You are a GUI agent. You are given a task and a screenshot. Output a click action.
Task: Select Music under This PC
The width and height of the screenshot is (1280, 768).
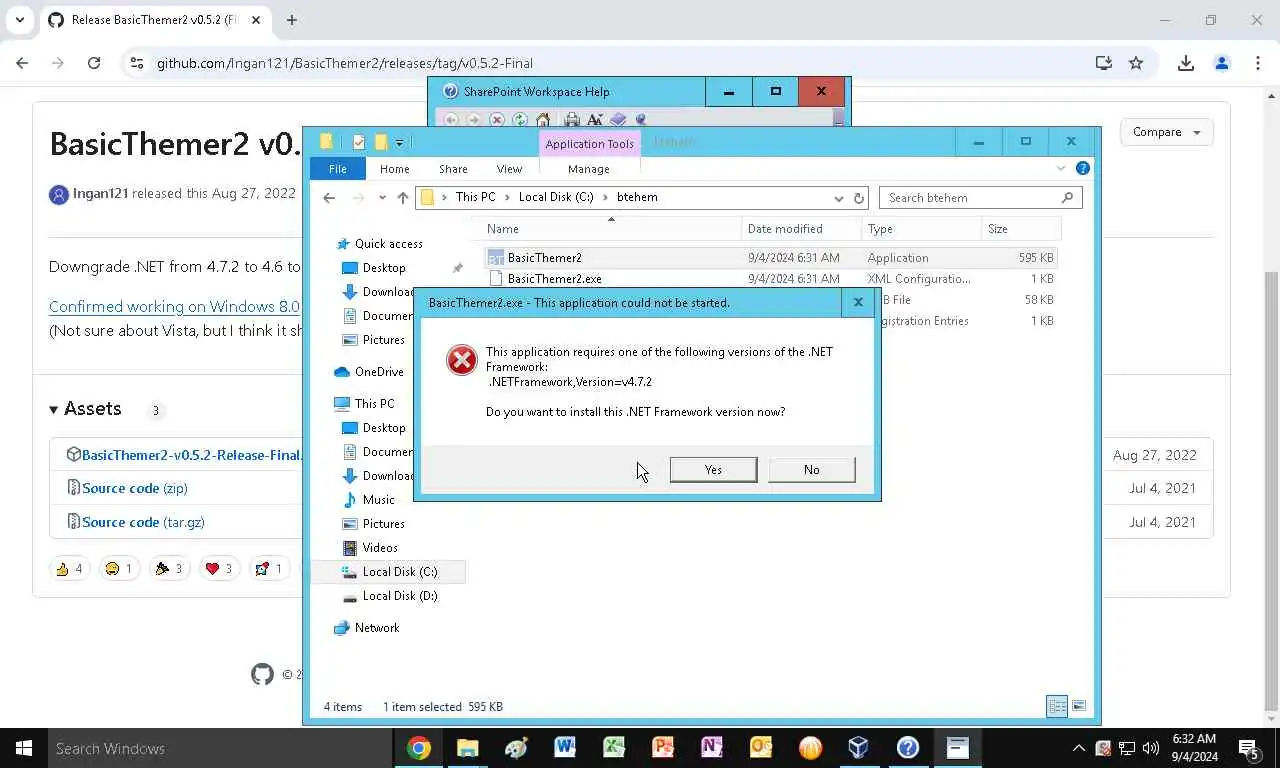click(x=378, y=500)
